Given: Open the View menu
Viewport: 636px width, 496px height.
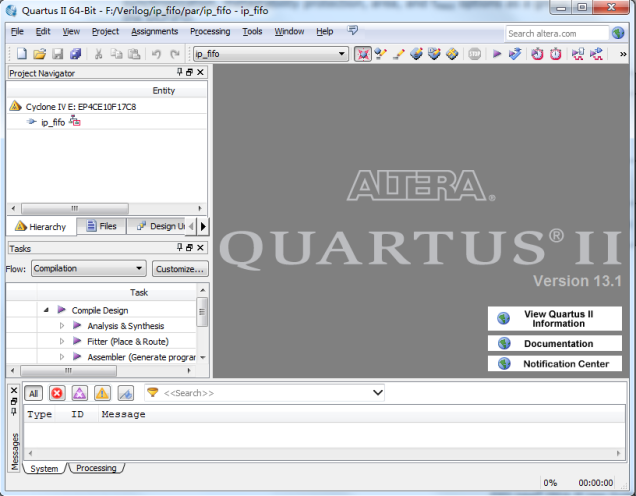Looking at the screenshot, I should click(x=71, y=31).
